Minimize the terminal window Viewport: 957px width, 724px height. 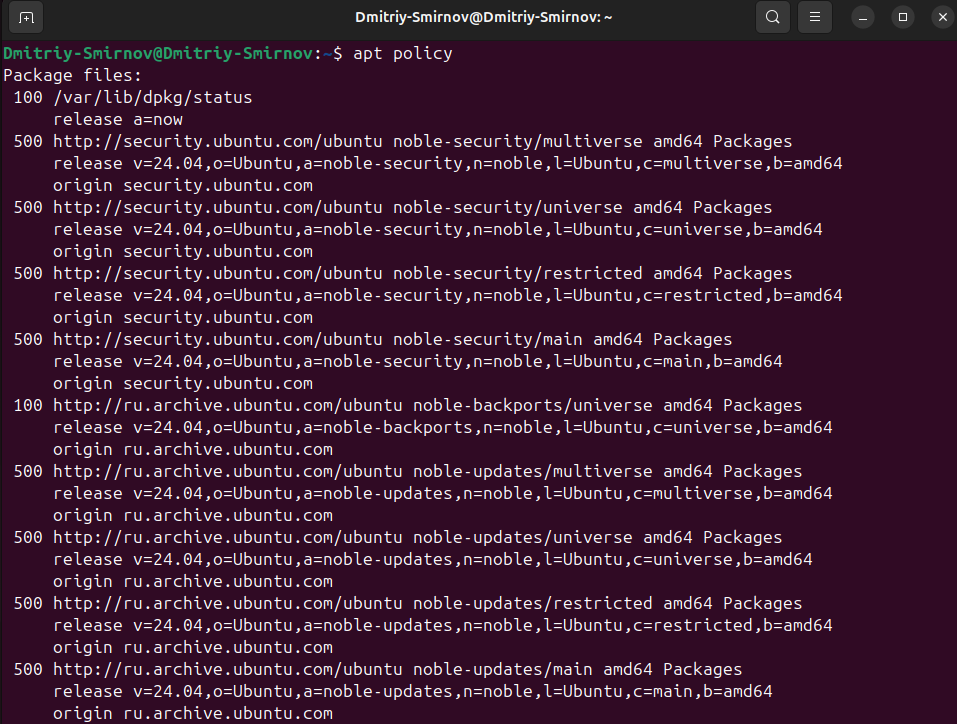pyautogui.click(x=863, y=18)
